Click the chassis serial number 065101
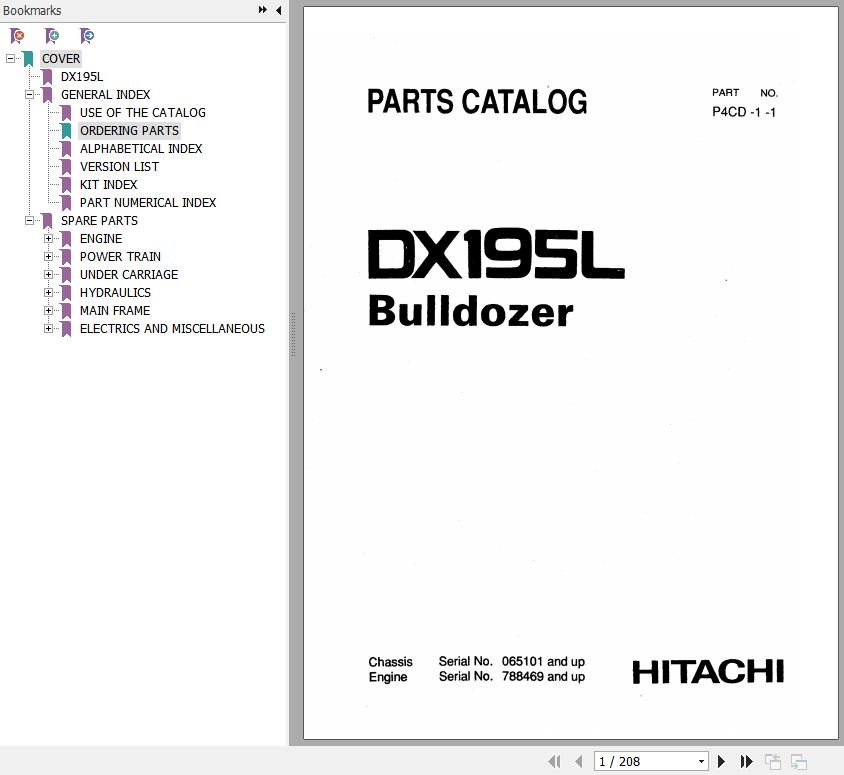This screenshot has width=844, height=775. tap(522, 661)
